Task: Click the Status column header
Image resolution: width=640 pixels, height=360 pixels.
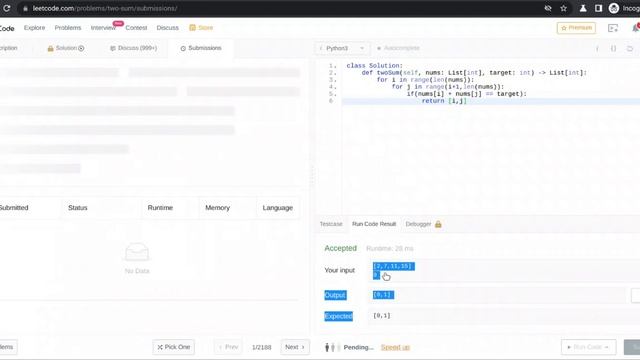Action: click(78, 208)
